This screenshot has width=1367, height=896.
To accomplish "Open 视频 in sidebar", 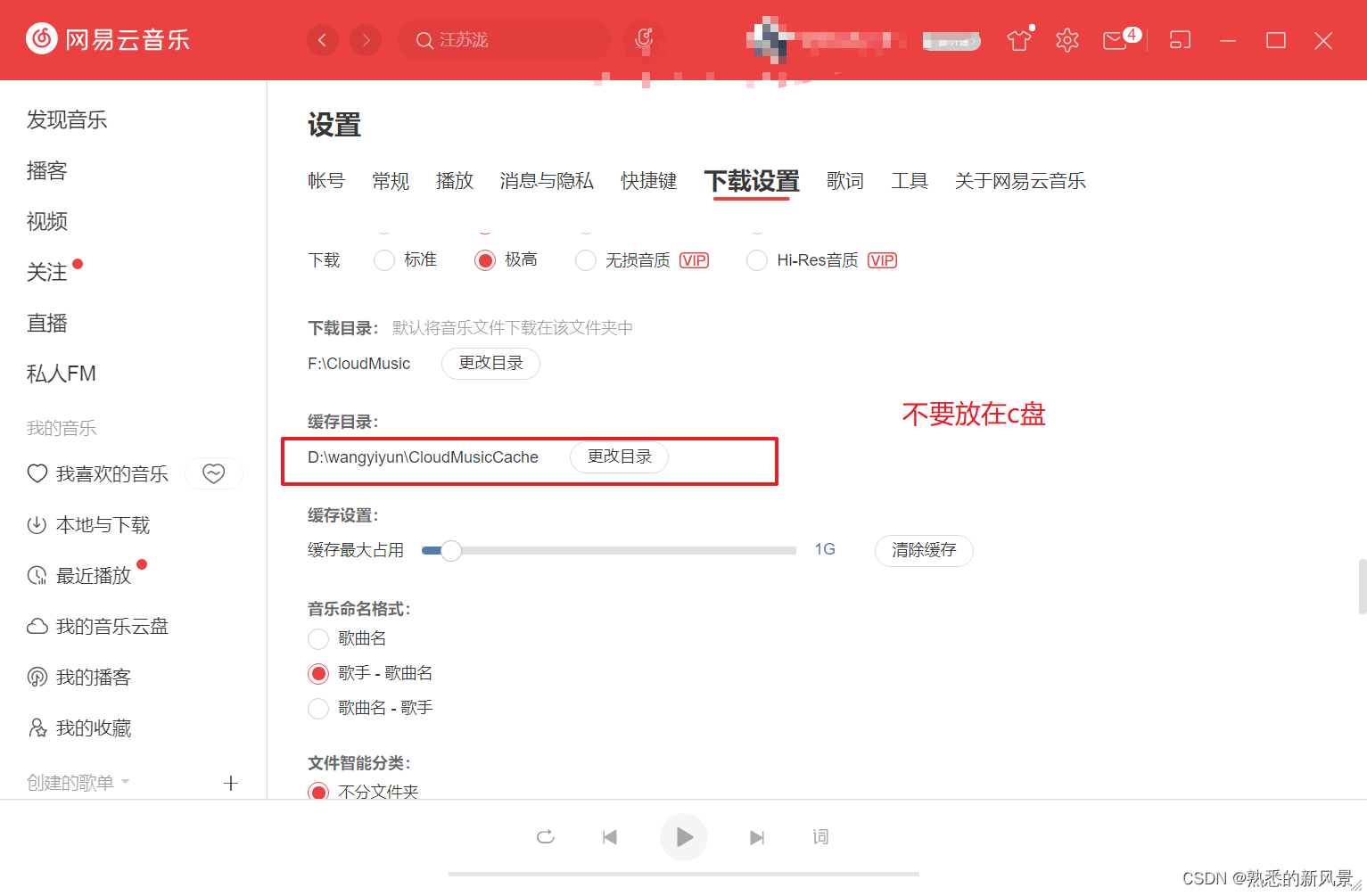I will coord(47,221).
